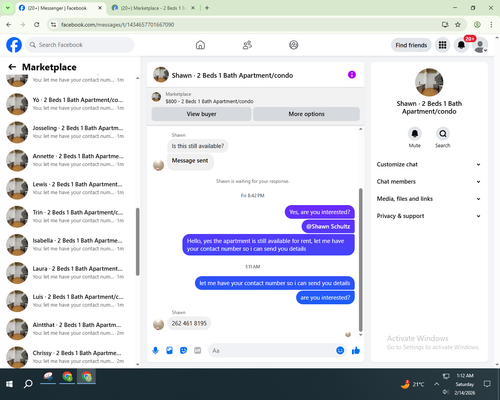Click the Search Facebook field
This screenshot has height=400, width=500.
click(80, 45)
